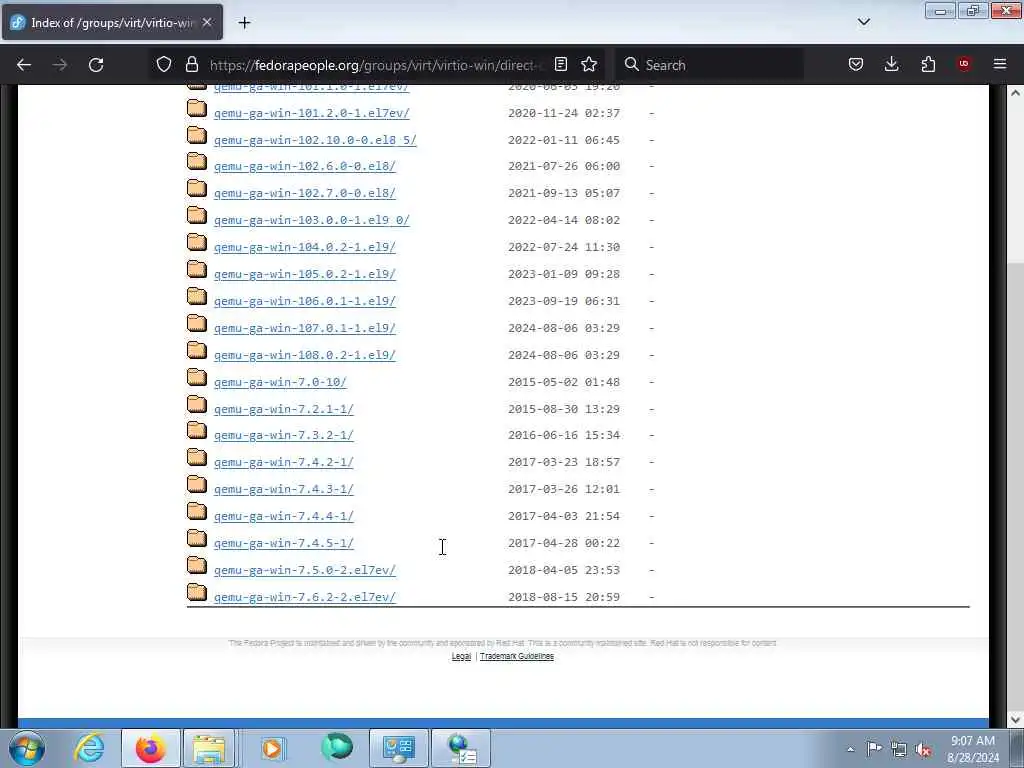Open qemu-ga-win-105.0.2-1.el9/ link
The image size is (1024, 768).
coord(304,274)
